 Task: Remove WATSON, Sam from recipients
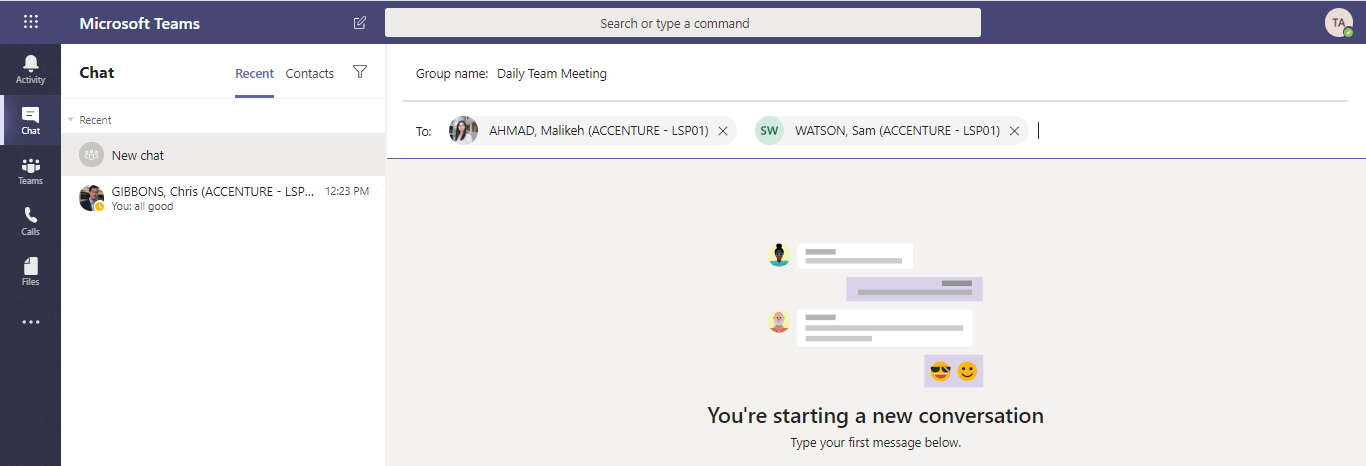[1014, 131]
